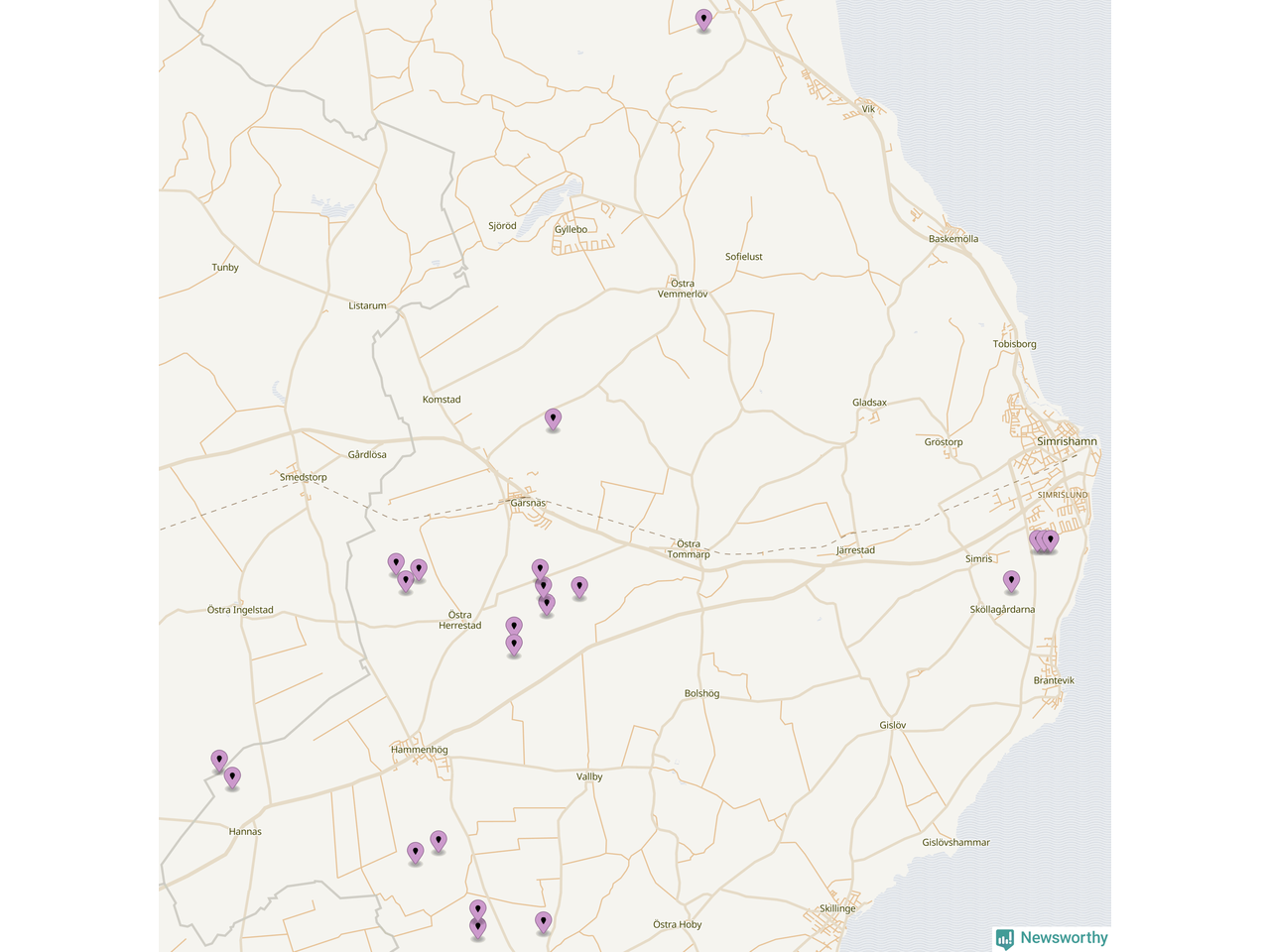Image resolution: width=1270 pixels, height=952 pixels.
Task: Click the Östra Ingelstad label
Action: click(x=240, y=610)
